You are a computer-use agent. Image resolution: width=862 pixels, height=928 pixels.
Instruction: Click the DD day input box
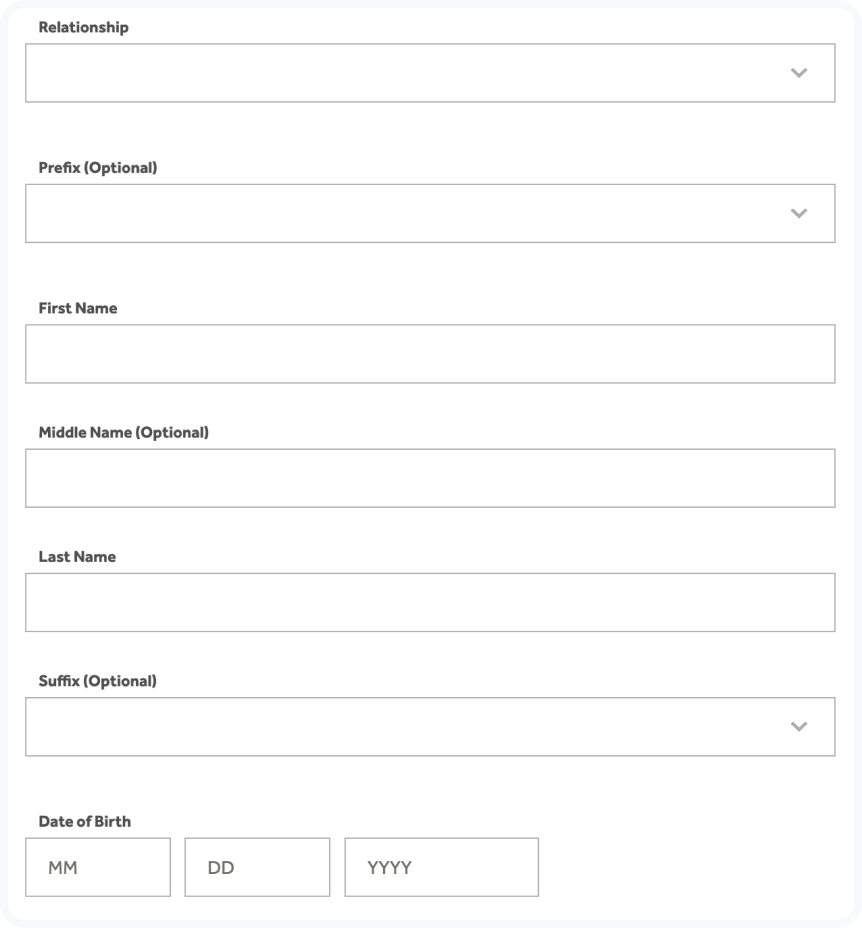tap(257, 866)
